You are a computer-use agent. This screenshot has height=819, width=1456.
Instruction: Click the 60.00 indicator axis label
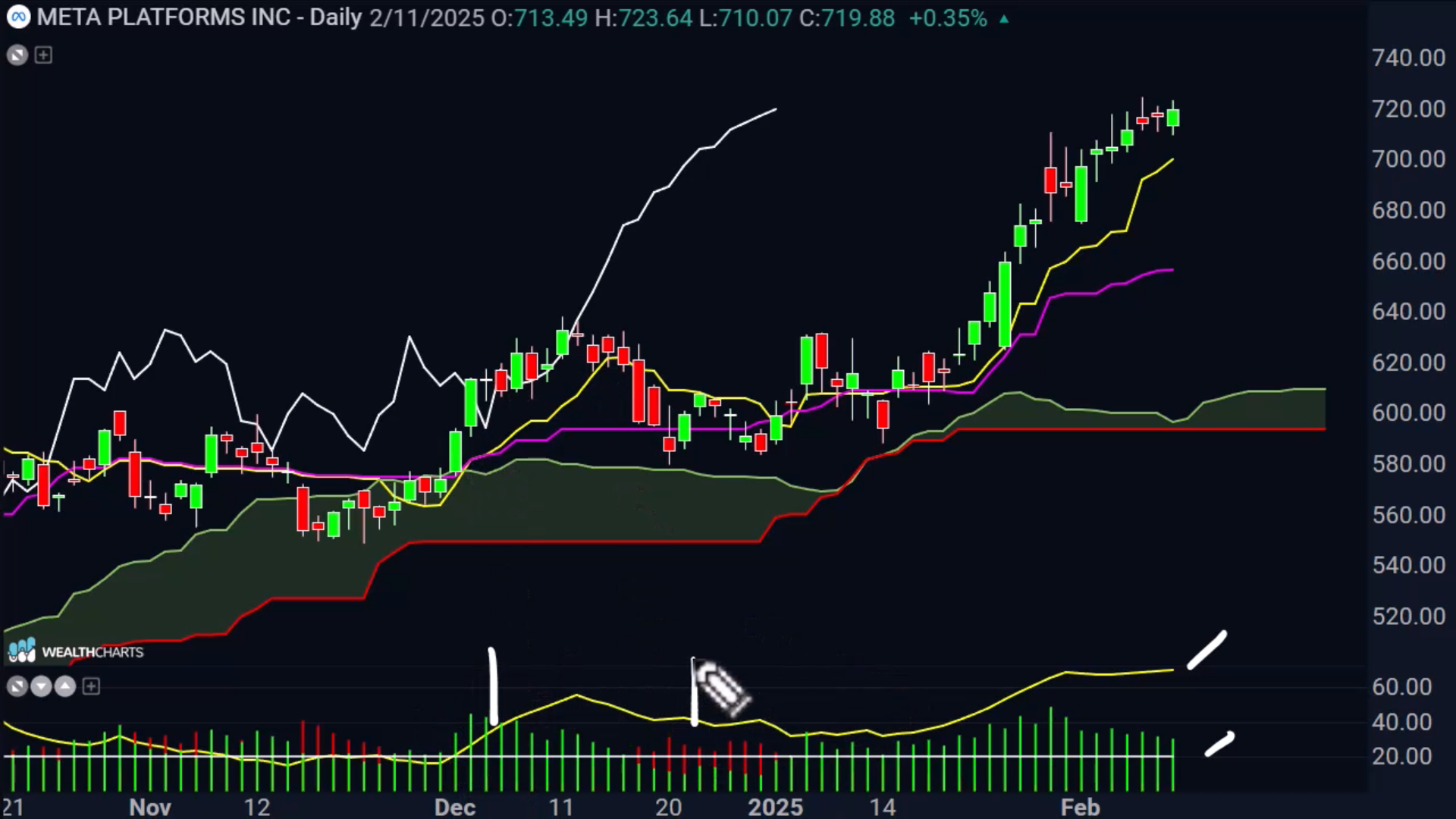point(1401,687)
